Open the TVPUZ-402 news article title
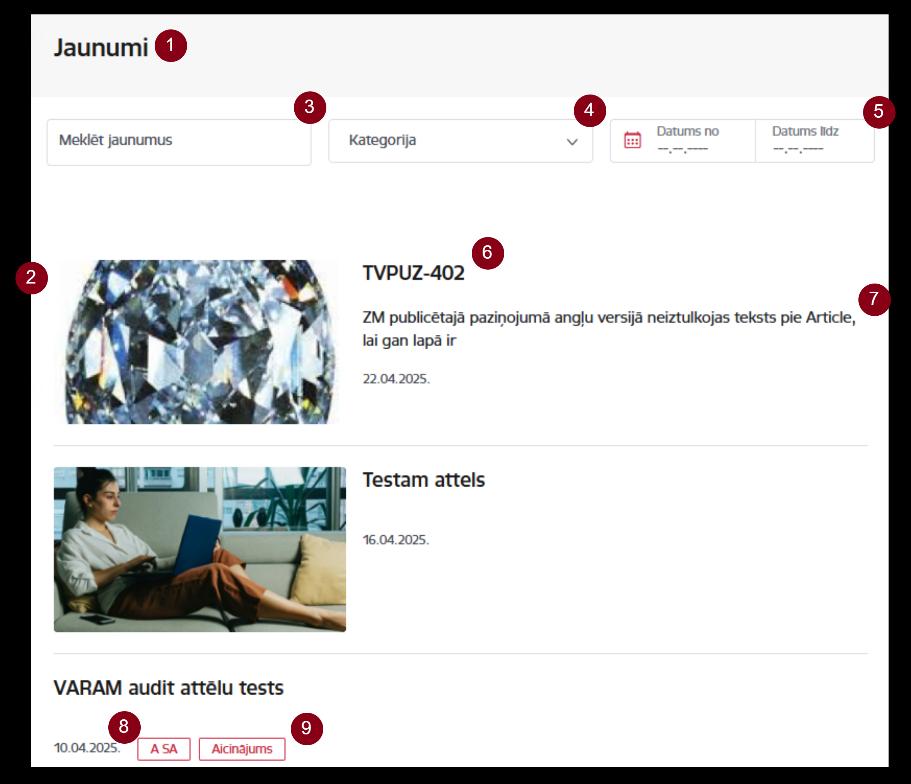The image size is (911, 784). pos(413,273)
